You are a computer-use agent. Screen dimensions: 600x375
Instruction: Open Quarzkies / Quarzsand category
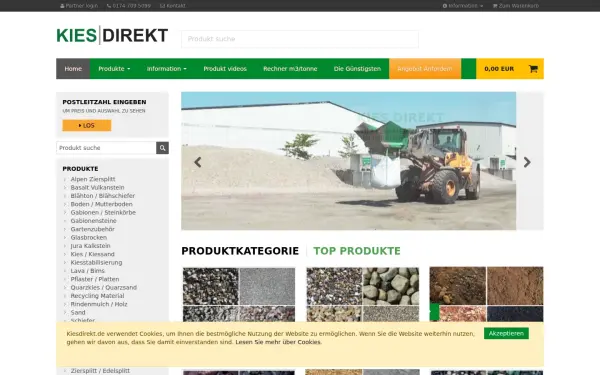103,287
